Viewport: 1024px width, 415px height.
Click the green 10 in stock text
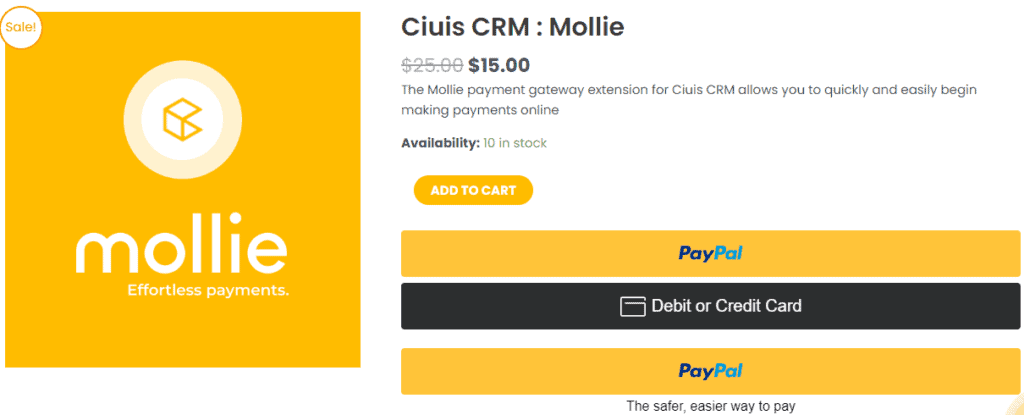coord(515,143)
